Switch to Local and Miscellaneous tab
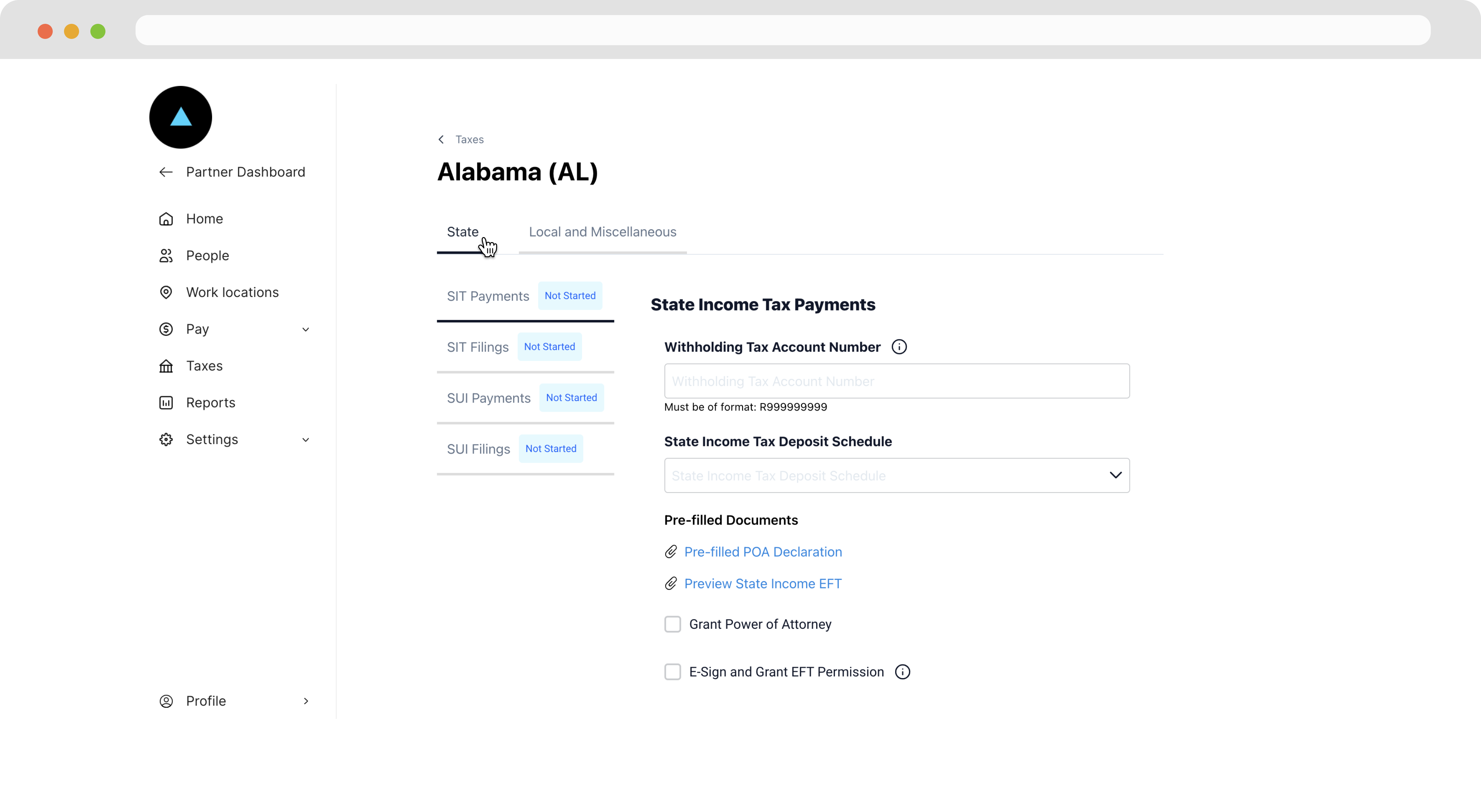 click(602, 232)
